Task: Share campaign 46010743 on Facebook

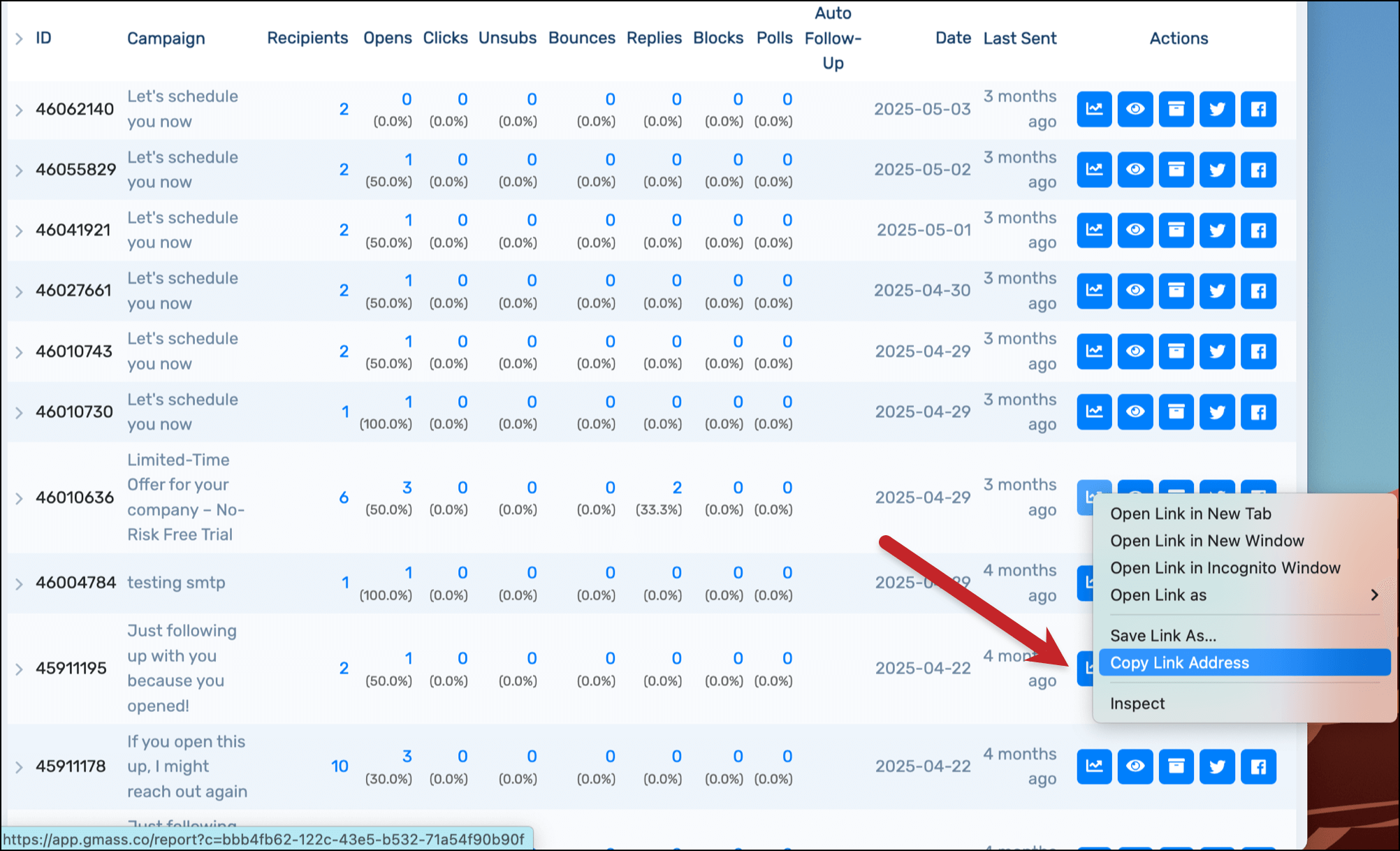Action: coord(1258,351)
